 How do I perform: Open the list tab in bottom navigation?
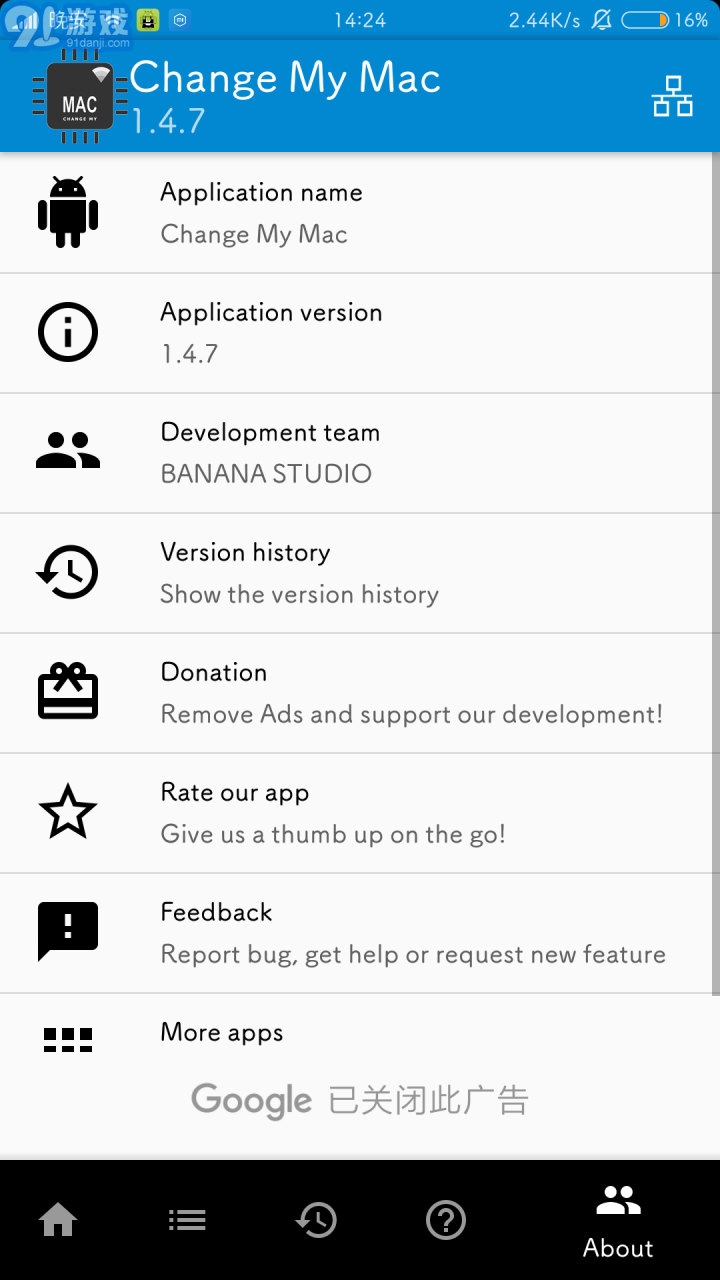(187, 1220)
